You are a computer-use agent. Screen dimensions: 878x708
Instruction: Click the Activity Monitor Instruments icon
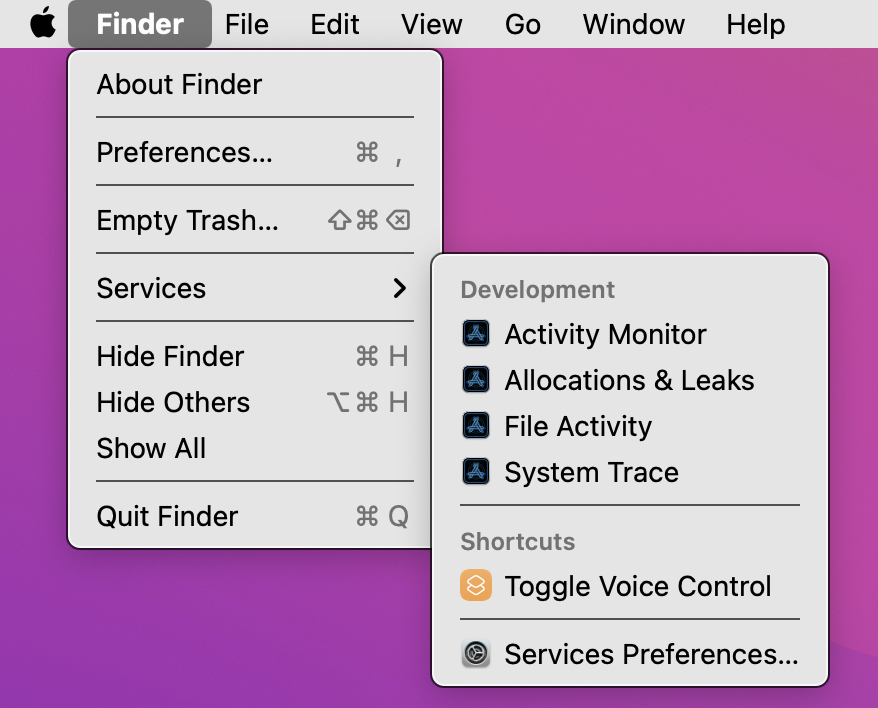(476, 334)
